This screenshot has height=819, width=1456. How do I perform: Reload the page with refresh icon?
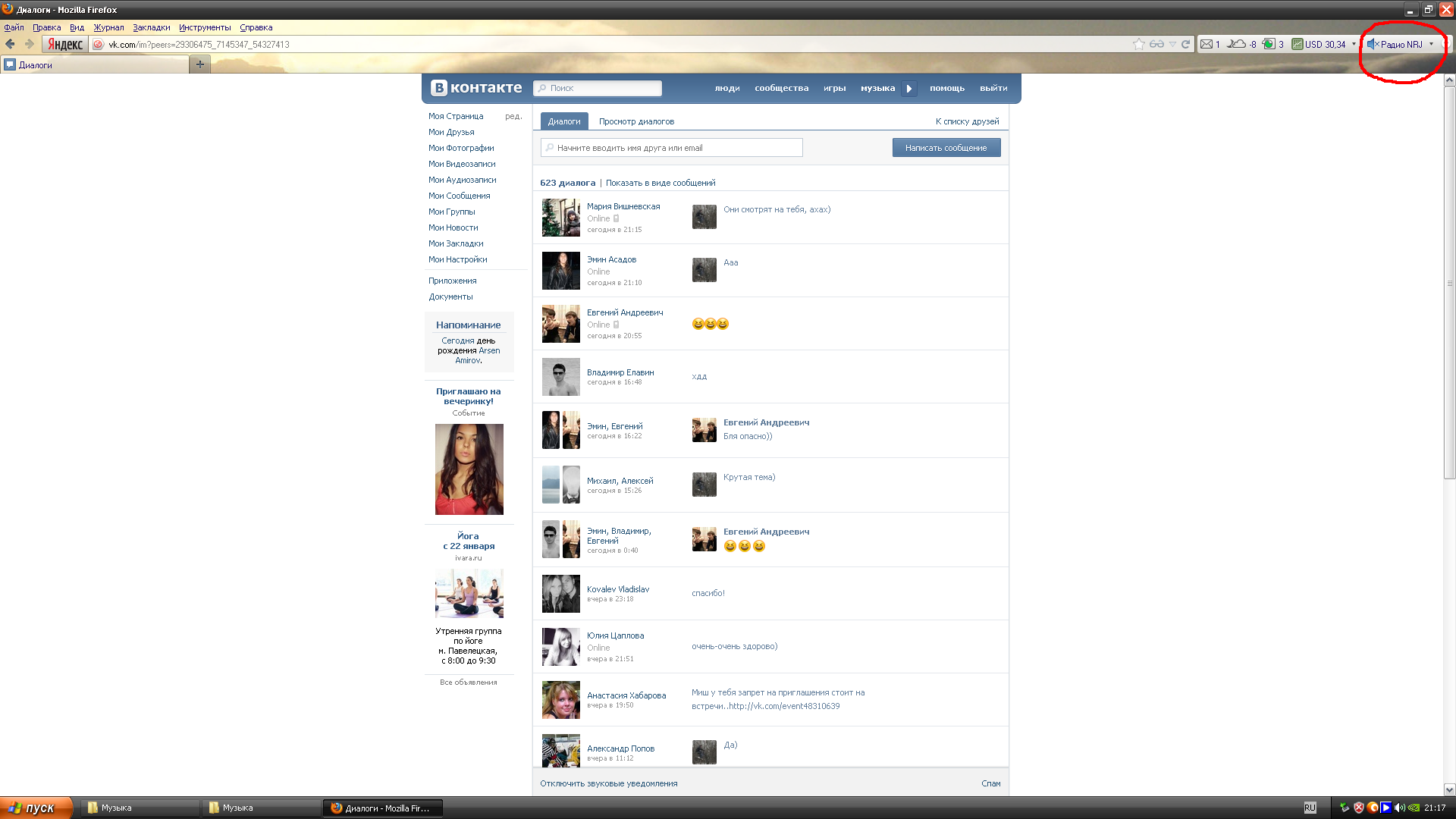1186,45
